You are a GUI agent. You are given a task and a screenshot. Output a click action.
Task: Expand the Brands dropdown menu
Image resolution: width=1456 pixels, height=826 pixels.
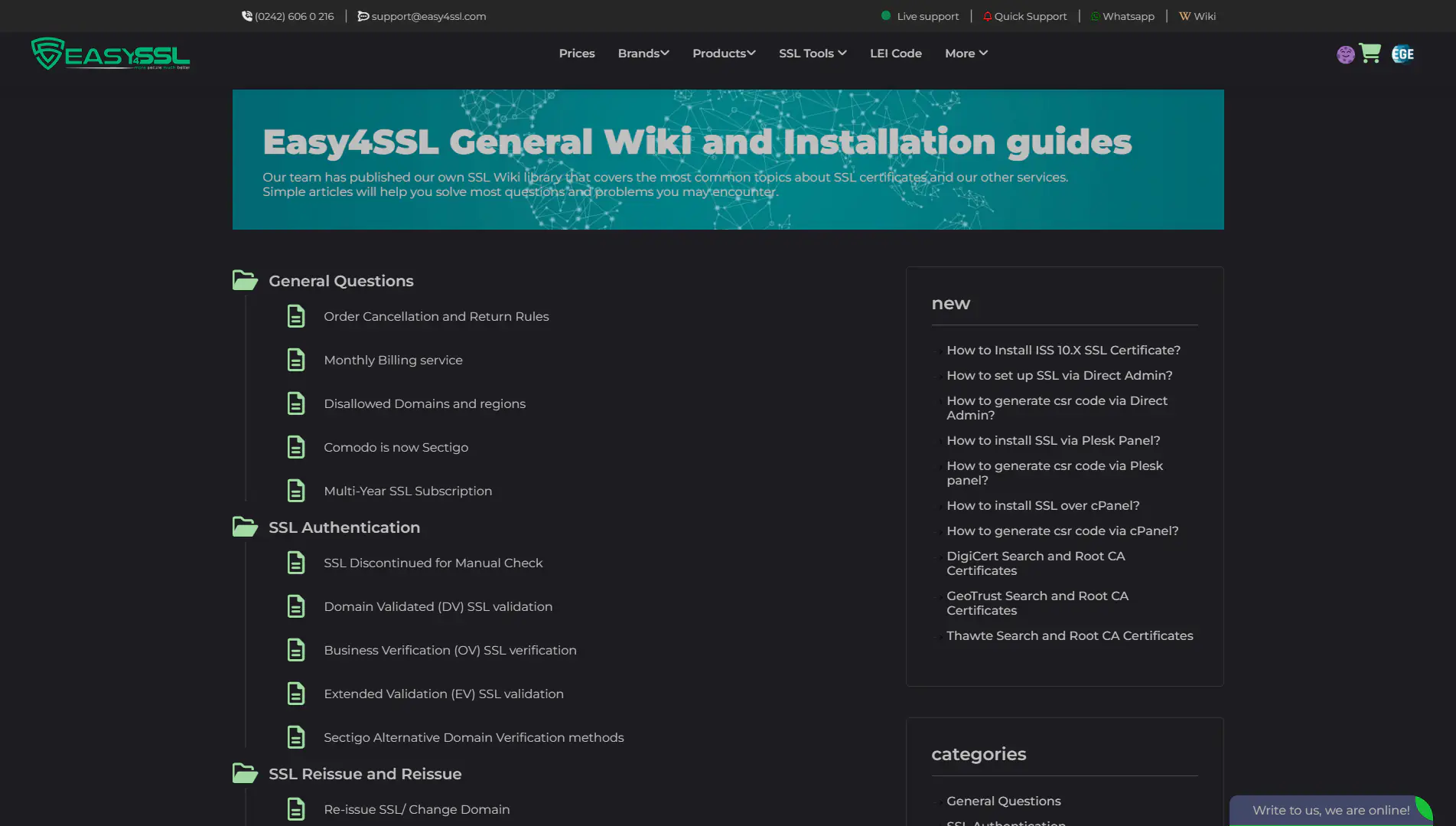[643, 53]
